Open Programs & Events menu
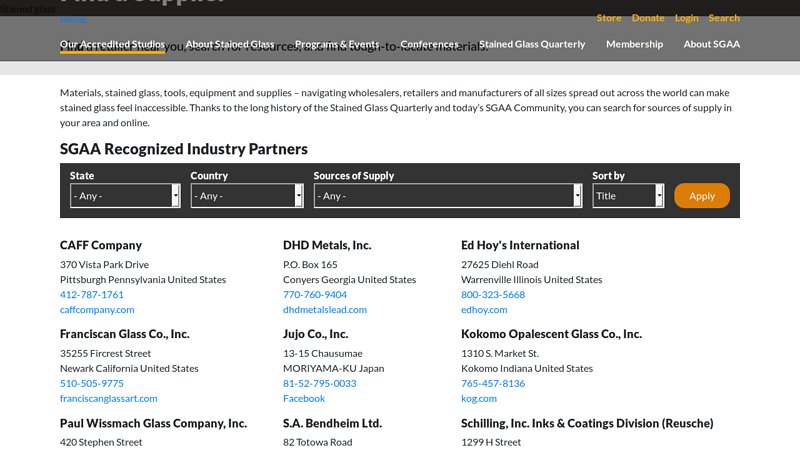The height and width of the screenshot is (450, 800). 337,44
